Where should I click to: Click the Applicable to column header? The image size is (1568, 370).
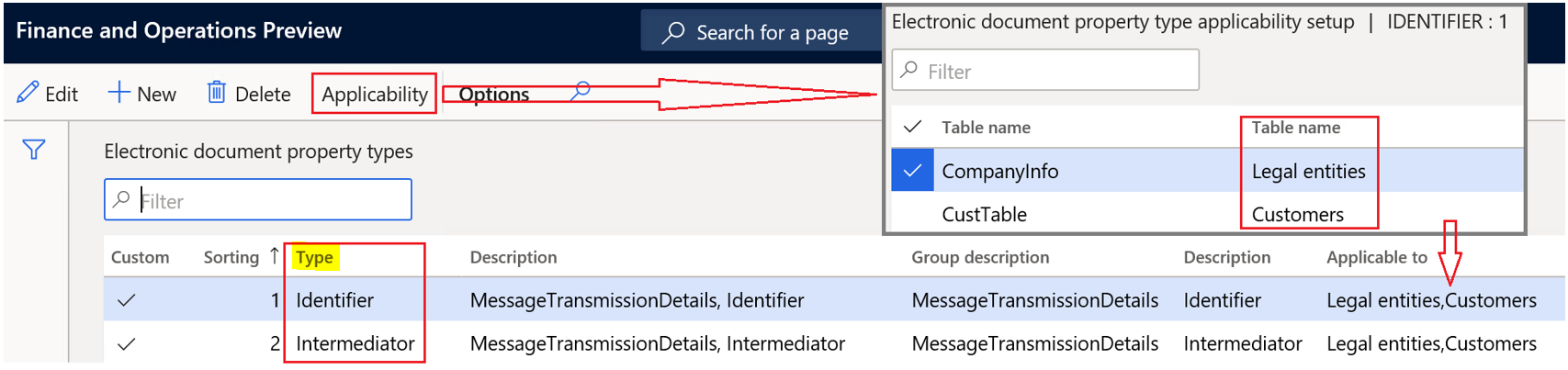click(1377, 257)
